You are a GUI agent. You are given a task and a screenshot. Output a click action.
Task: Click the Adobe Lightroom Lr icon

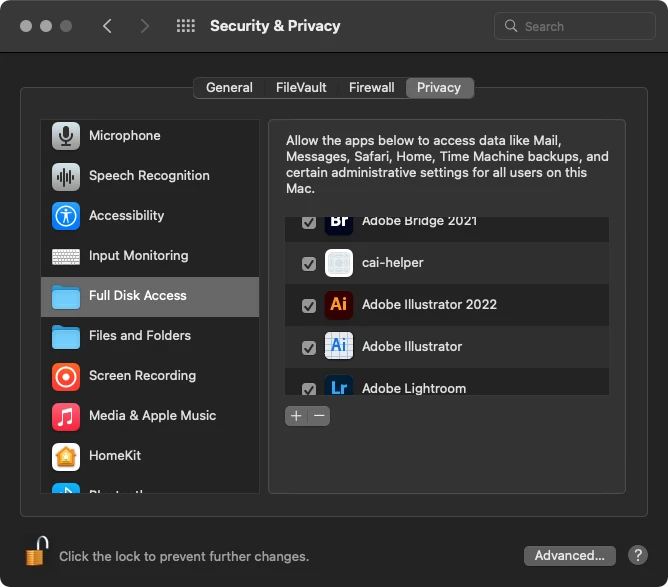[339, 385]
